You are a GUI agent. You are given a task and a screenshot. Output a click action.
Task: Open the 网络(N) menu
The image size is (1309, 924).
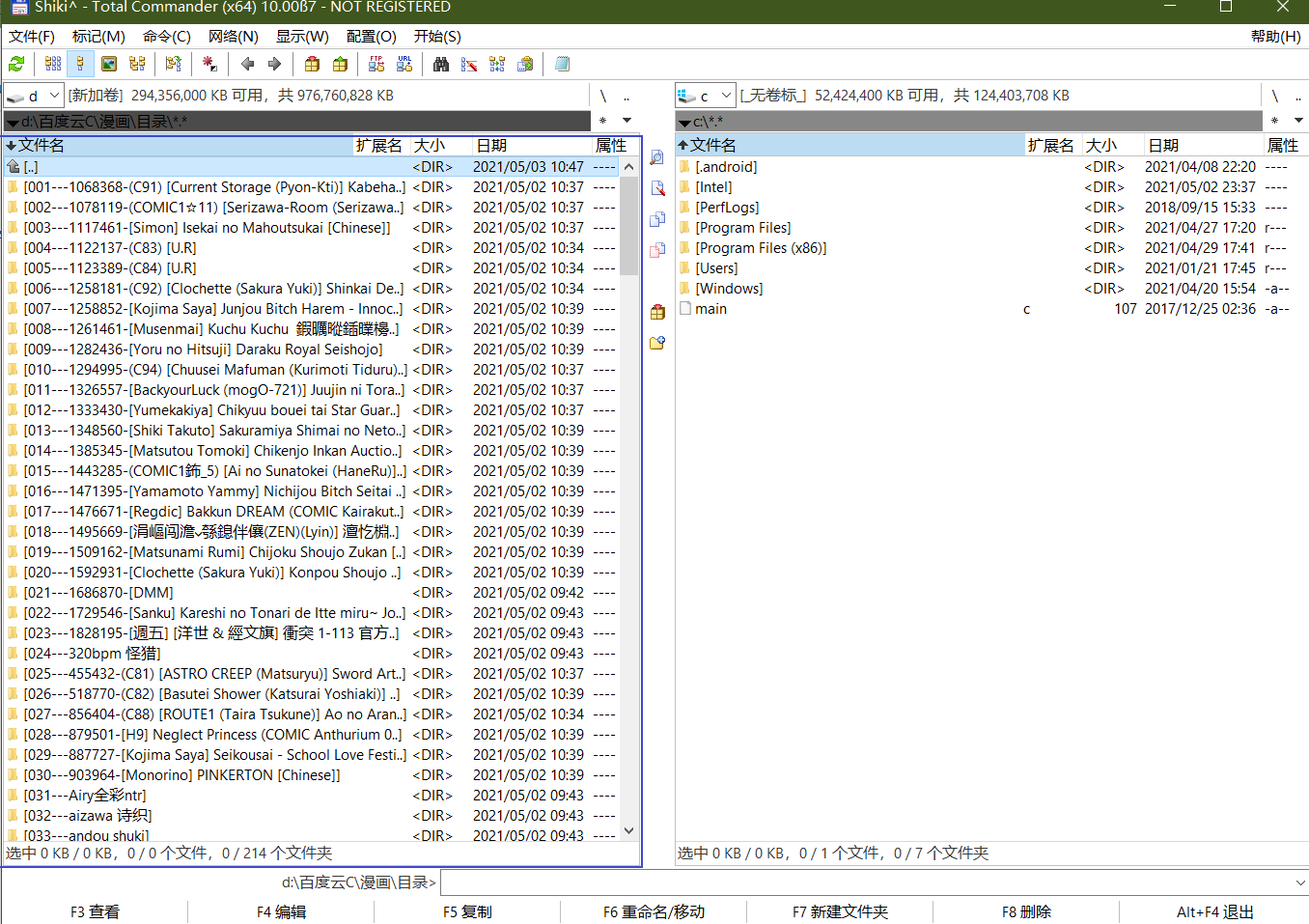[234, 37]
